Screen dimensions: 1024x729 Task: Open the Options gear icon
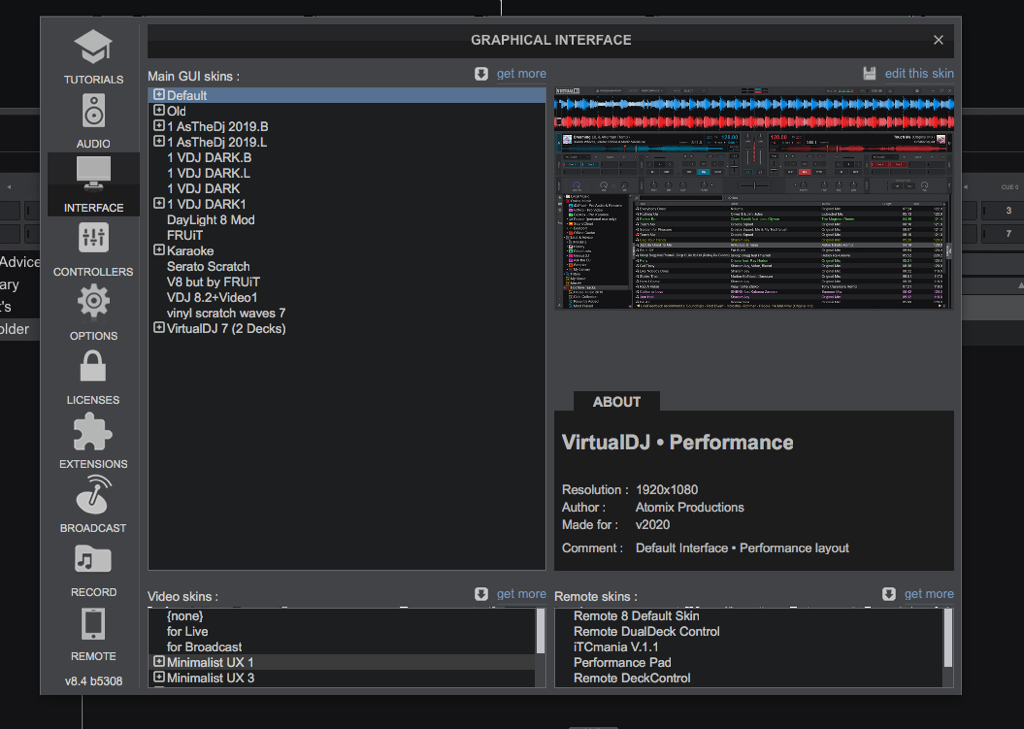pyautogui.click(x=93, y=301)
